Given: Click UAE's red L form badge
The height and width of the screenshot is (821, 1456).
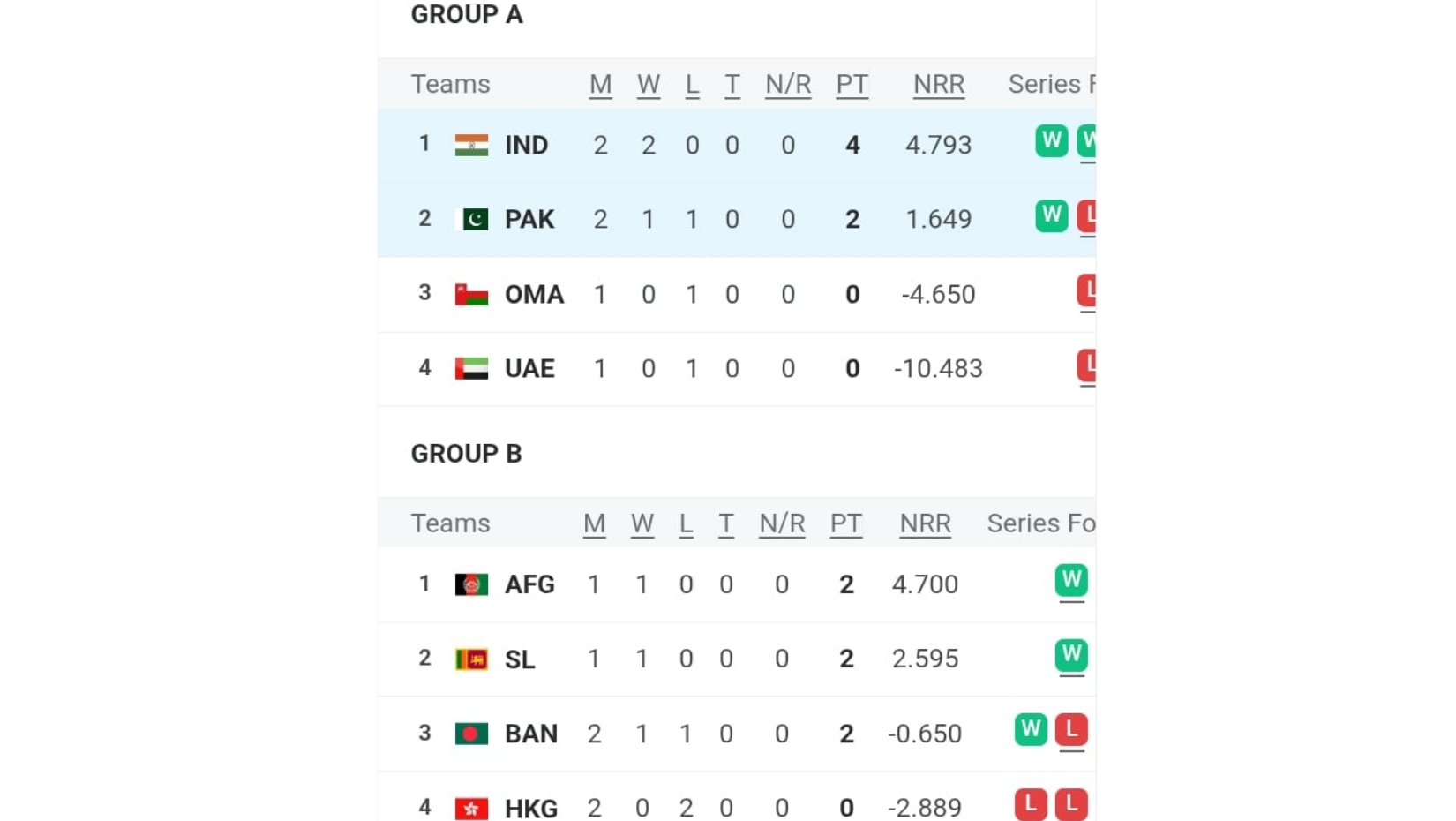Looking at the screenshot, I should [x=1087, y=365].
